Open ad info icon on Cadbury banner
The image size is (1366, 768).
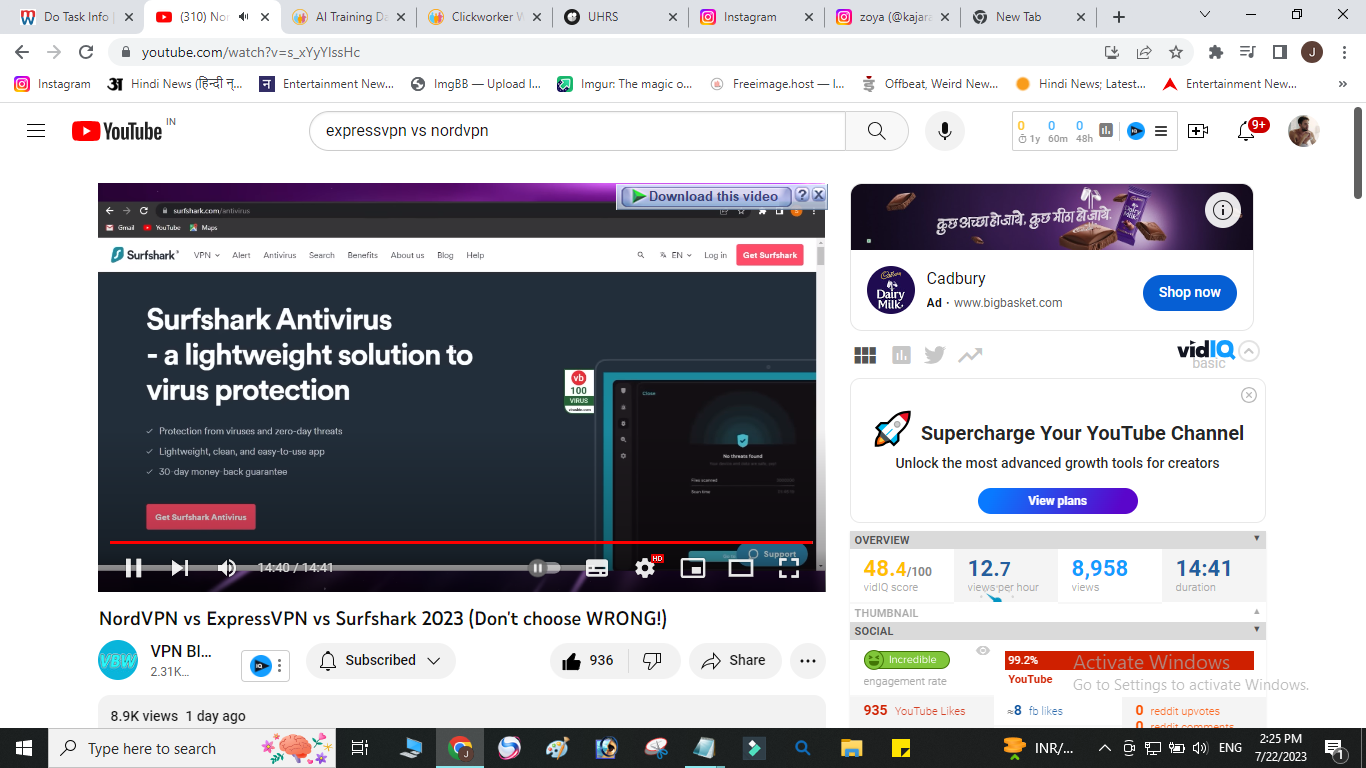(1222, 210)
